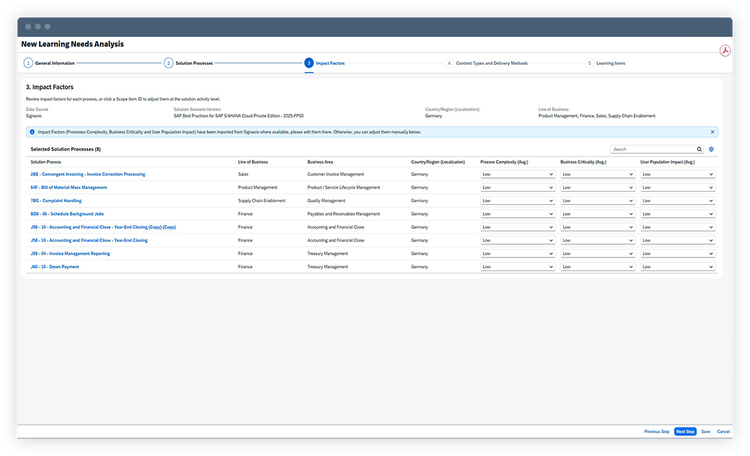Click Payables and Receivables Management cell
The width and height of the screenshot is (750, 456).
tap(343, 214)
